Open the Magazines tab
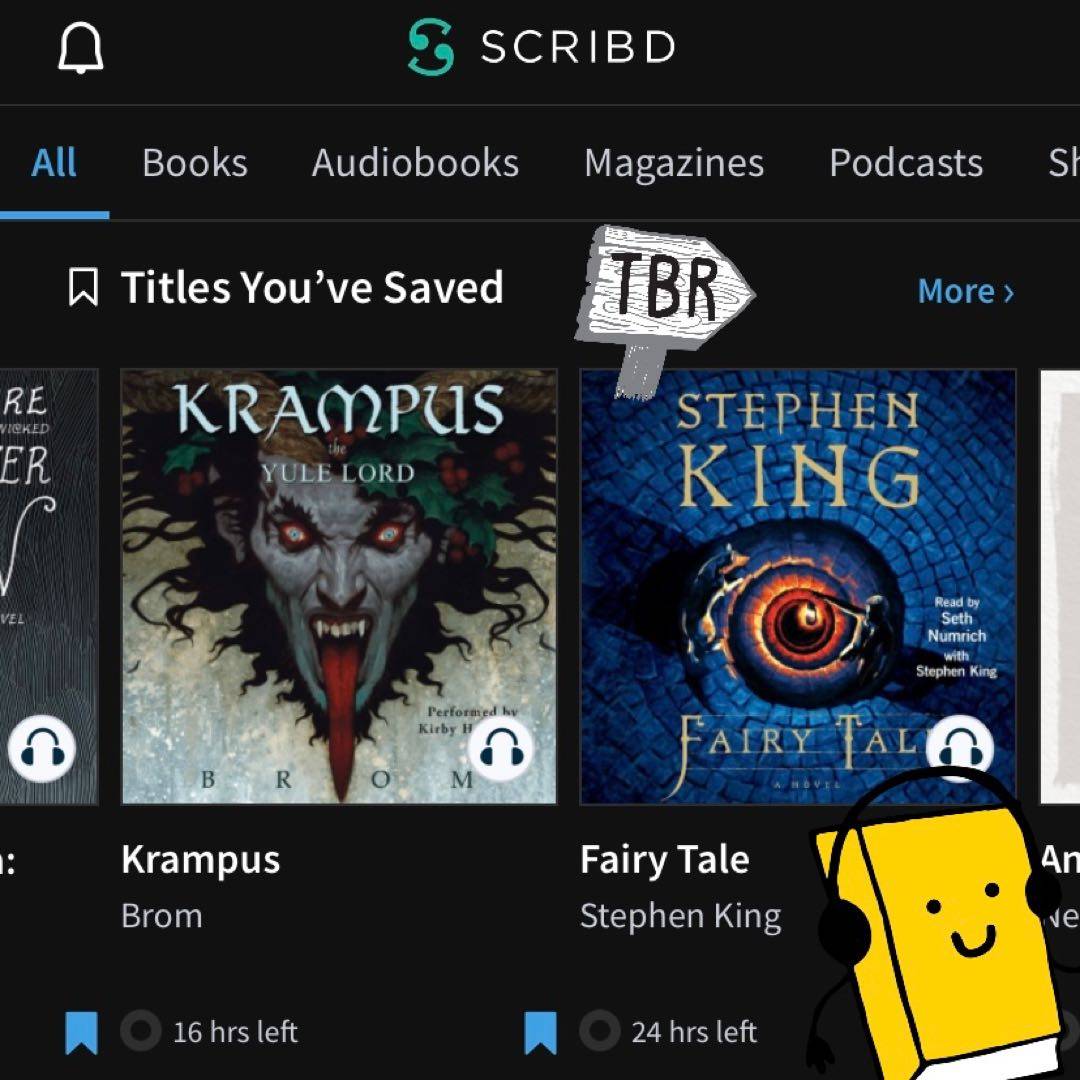 (x=674, y=163)
